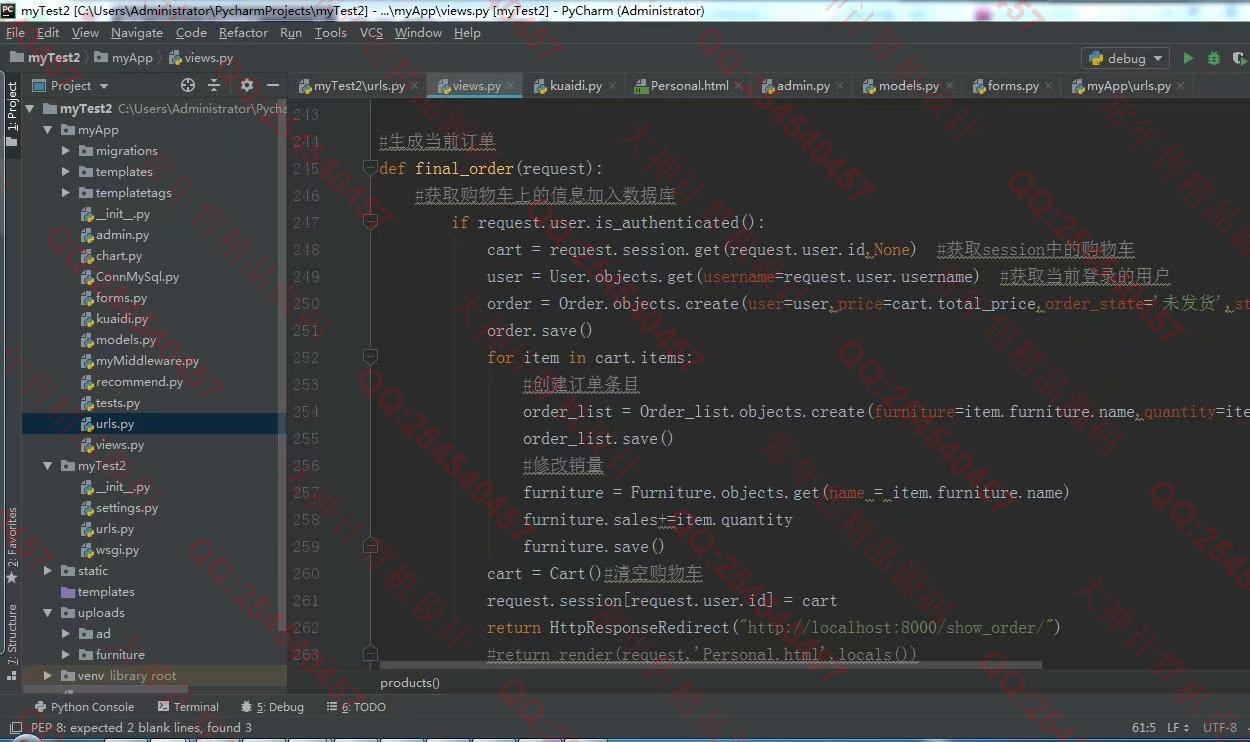1250x742 pixels.
Task: Close the kuaidi.py editor tab
Action: pos(611,86)
